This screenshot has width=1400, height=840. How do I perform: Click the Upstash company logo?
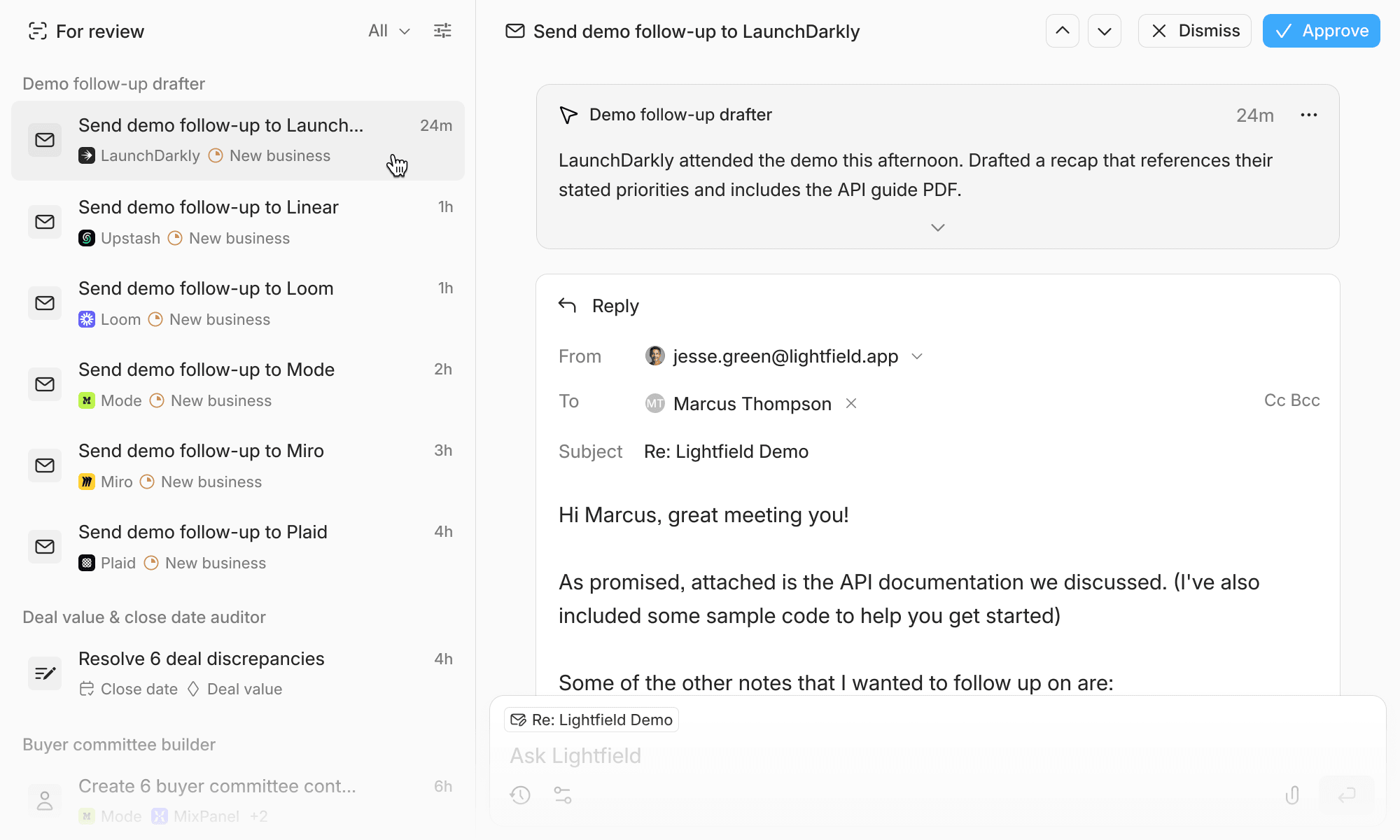pyautogui.click(x=87, y=238)
